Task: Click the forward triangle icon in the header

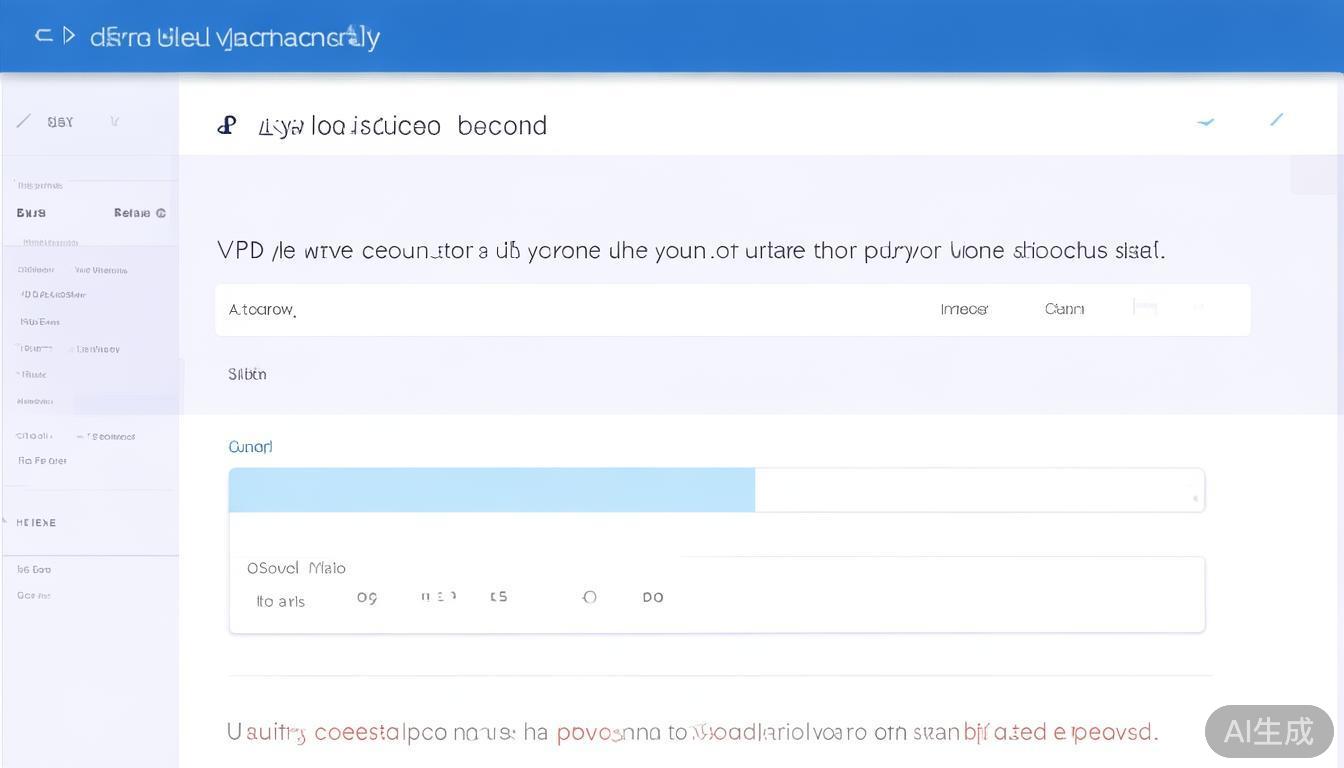Action: point(69,36)
